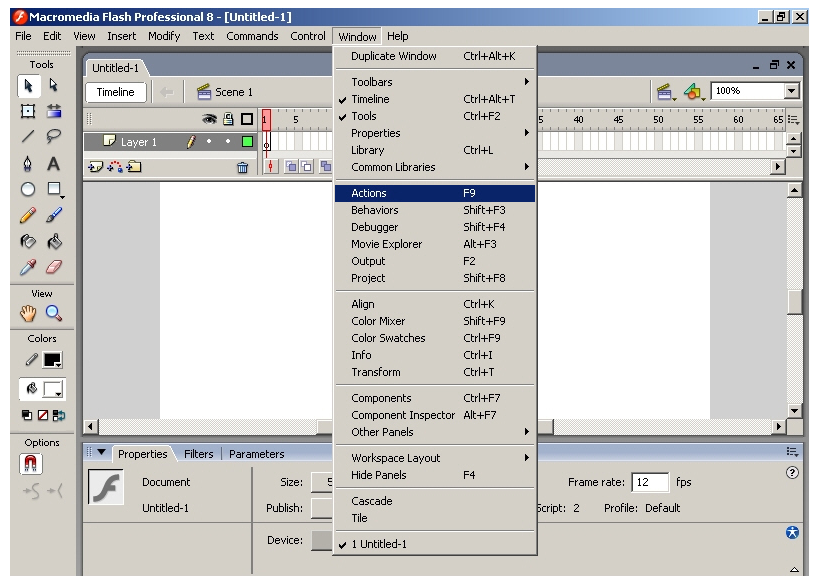
Task: Select the Line tool
Action: click(x=28, y=137)
